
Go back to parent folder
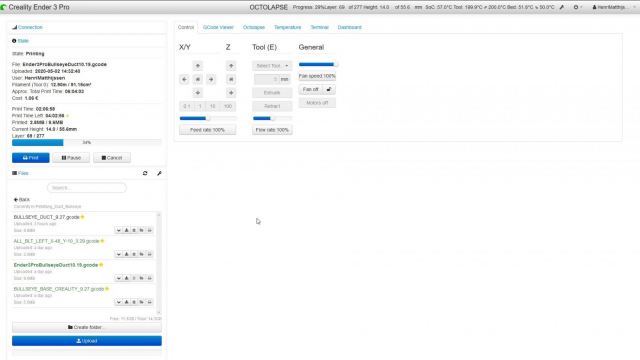[22, 200]
